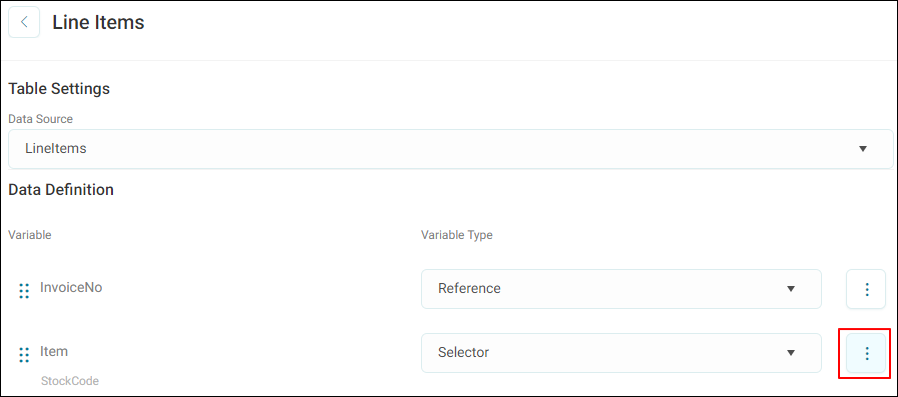The width and height of the screenshot is (898, 397).
Task: Click the Data Source field label
Action: (x=41, y=119)
